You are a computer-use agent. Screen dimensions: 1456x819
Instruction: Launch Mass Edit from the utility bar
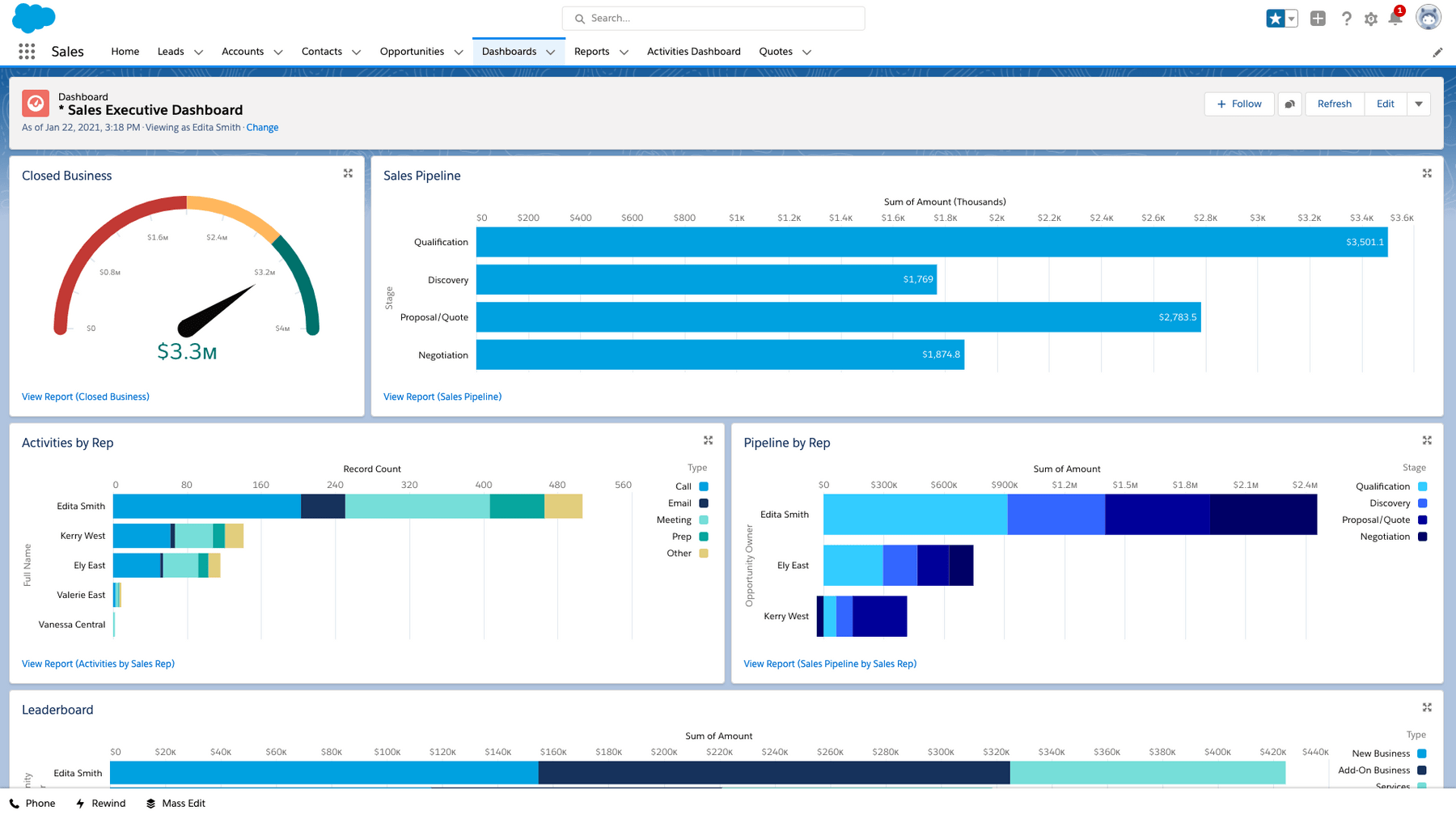pos(176,803)
